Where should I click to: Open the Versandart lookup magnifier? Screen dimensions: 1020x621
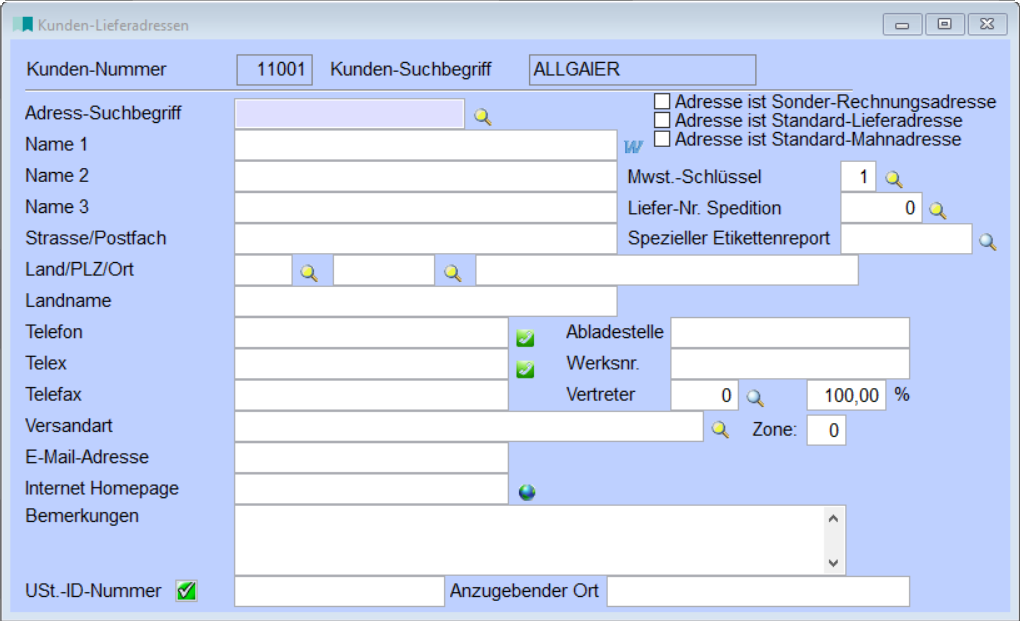click(x=719, y=427)
